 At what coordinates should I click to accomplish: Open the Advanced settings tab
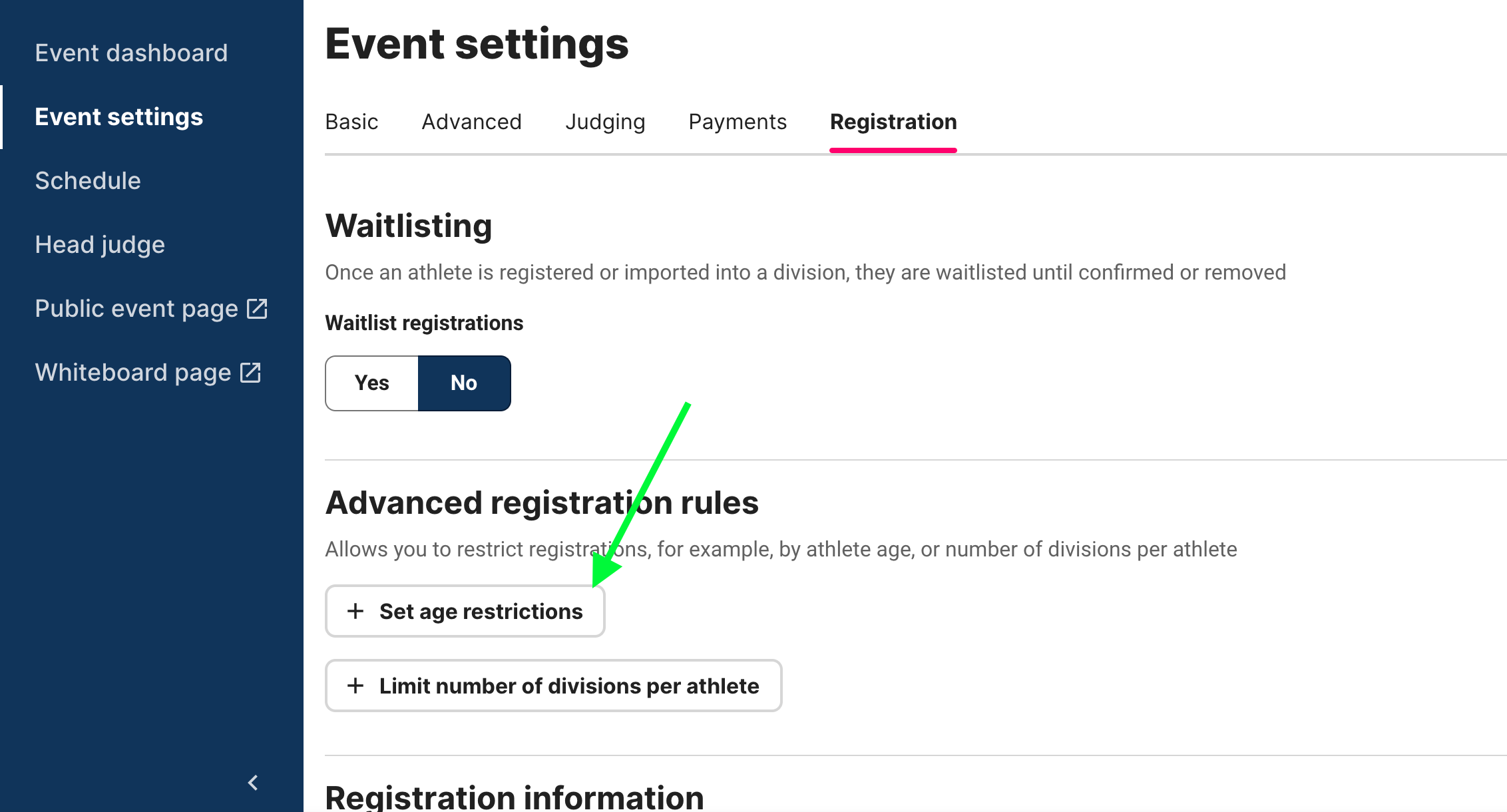471,122
